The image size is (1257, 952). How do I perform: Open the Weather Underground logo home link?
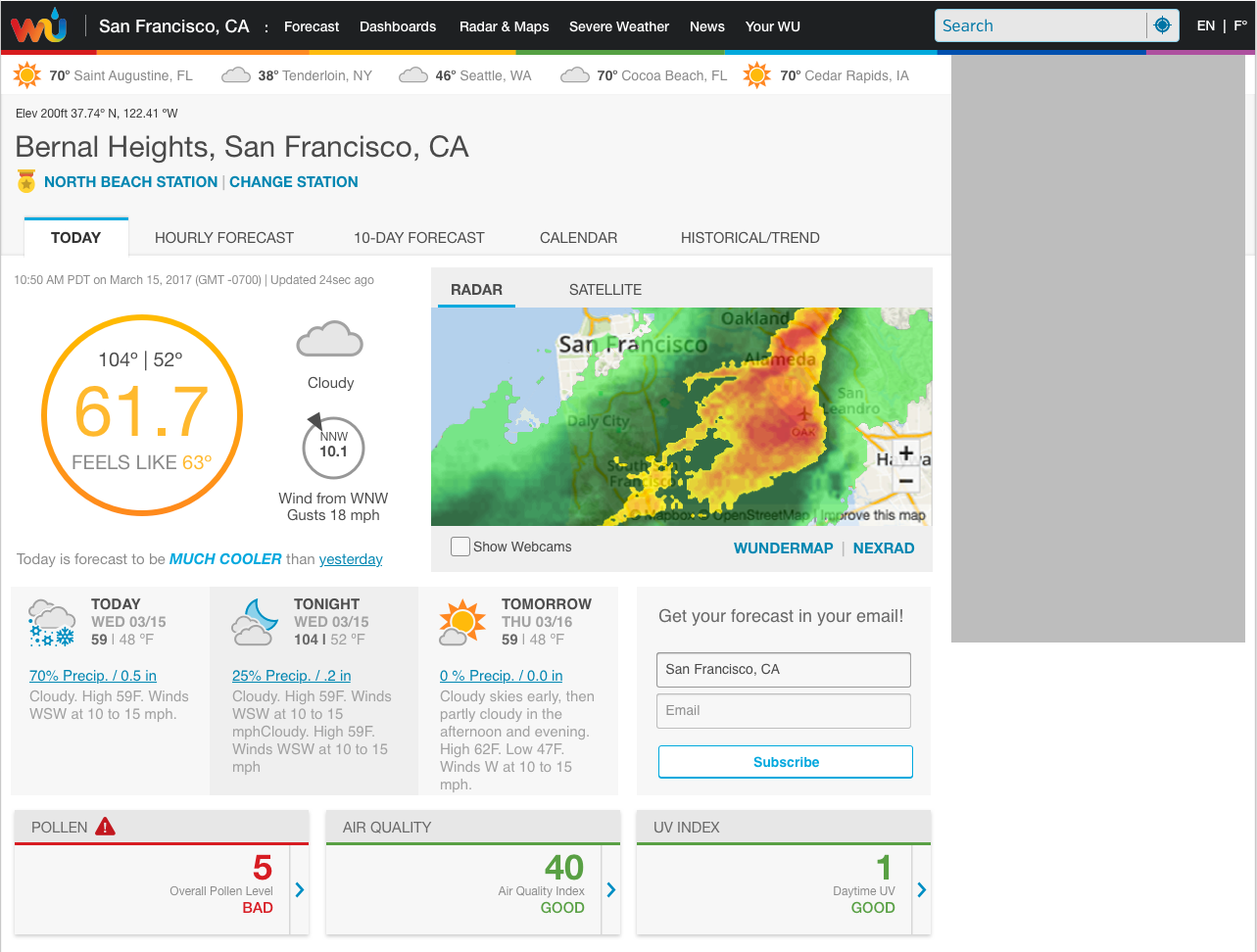(39, 25)
